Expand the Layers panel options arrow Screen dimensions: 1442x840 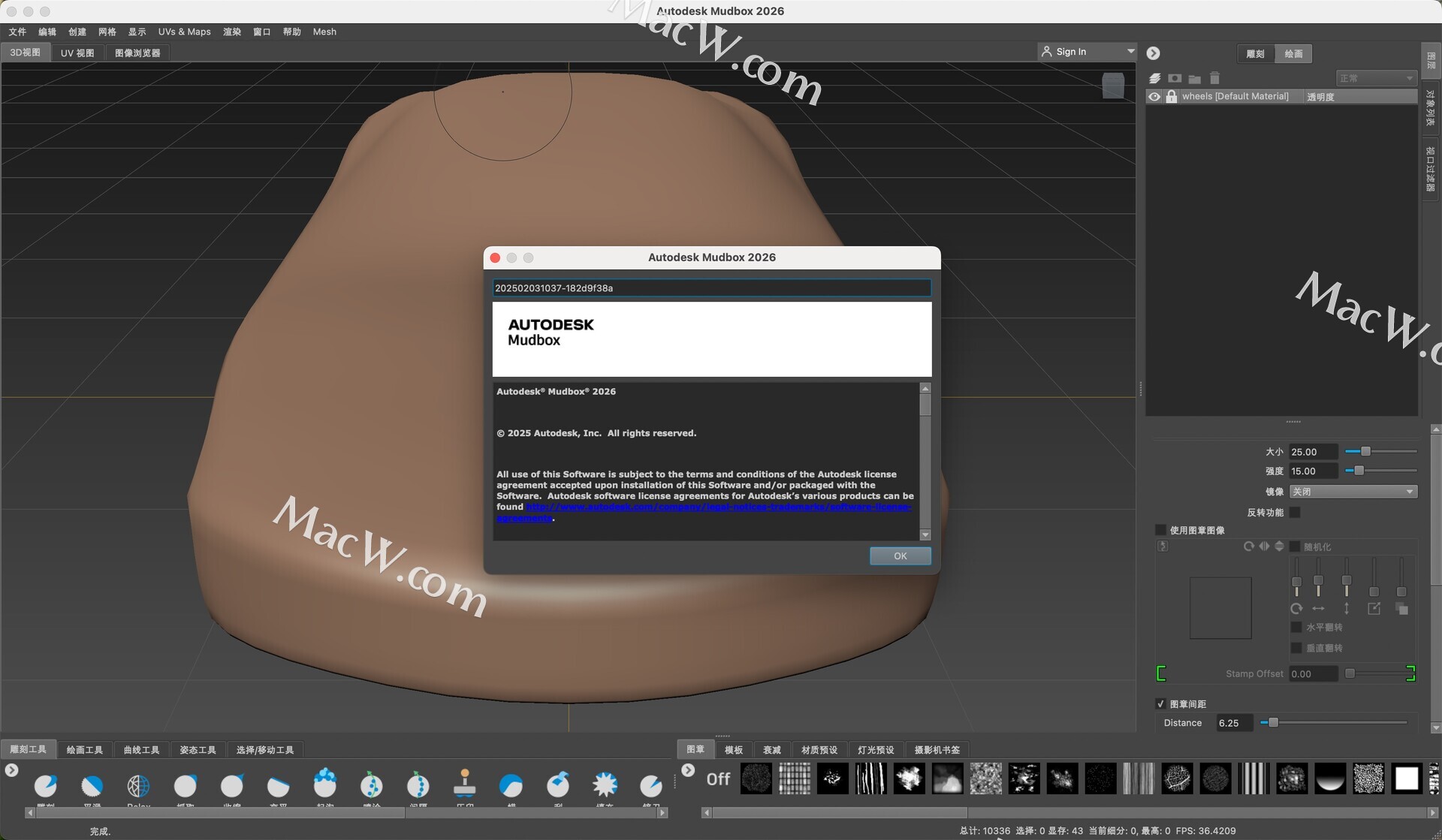(x=1154, y=53)
